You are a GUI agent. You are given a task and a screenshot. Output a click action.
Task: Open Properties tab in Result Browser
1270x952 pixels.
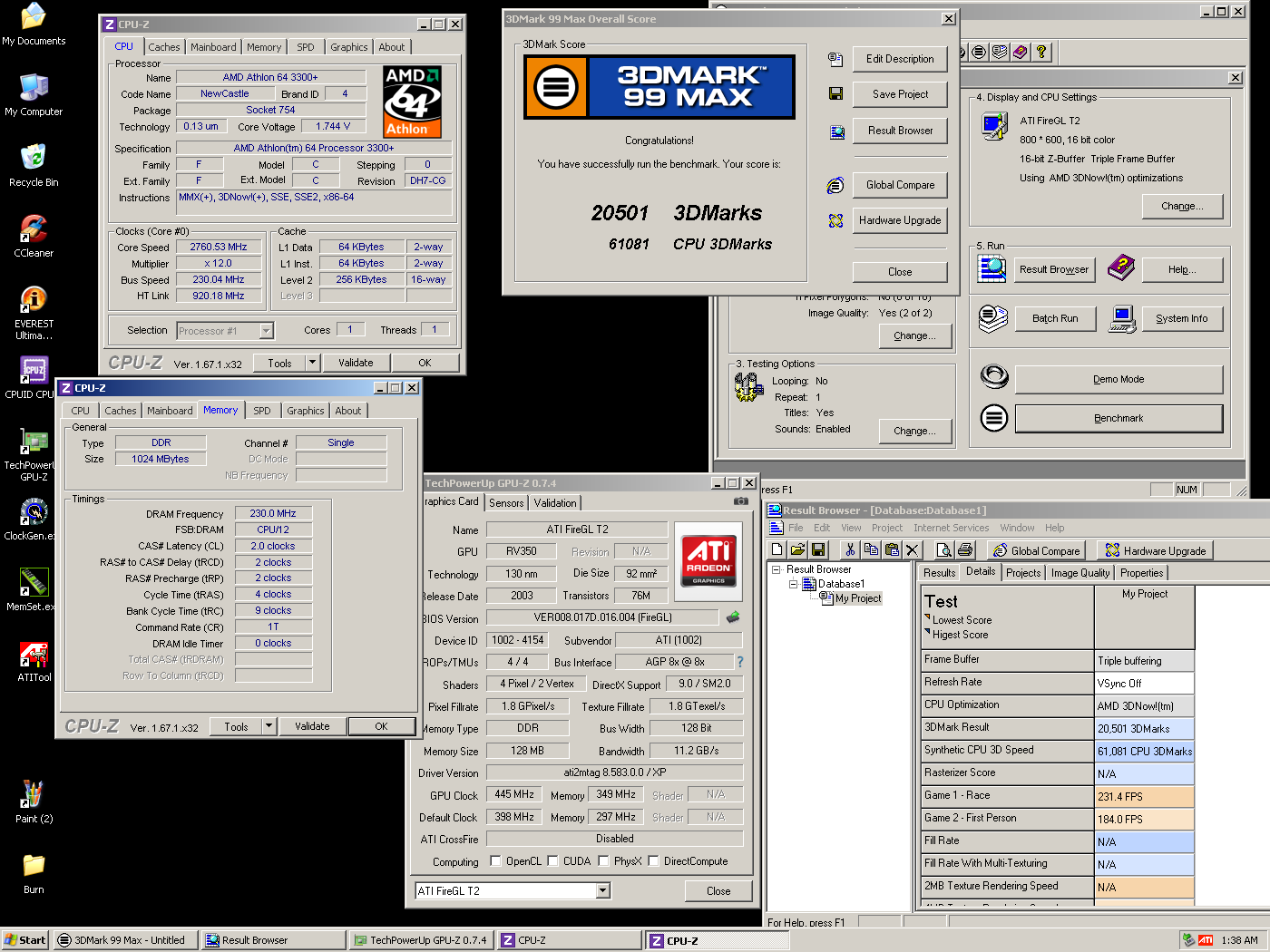point(1141,573)
